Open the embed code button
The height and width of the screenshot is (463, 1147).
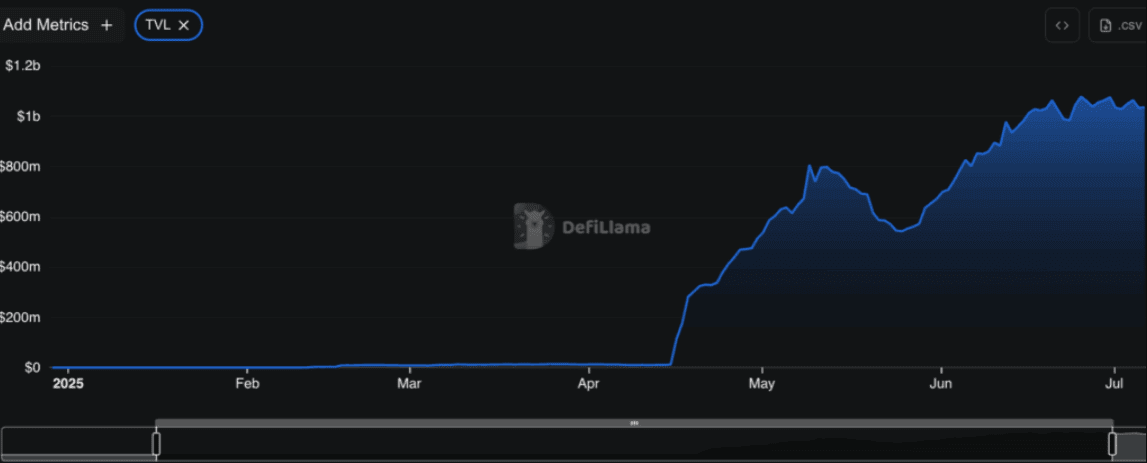pos(1062,25)
